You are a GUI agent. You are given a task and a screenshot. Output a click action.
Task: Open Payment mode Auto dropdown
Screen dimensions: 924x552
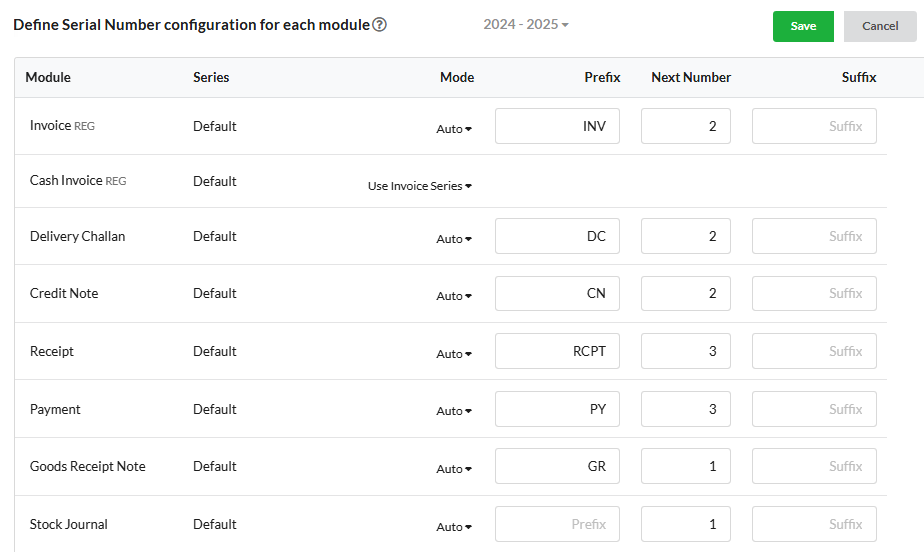(454, 411)
